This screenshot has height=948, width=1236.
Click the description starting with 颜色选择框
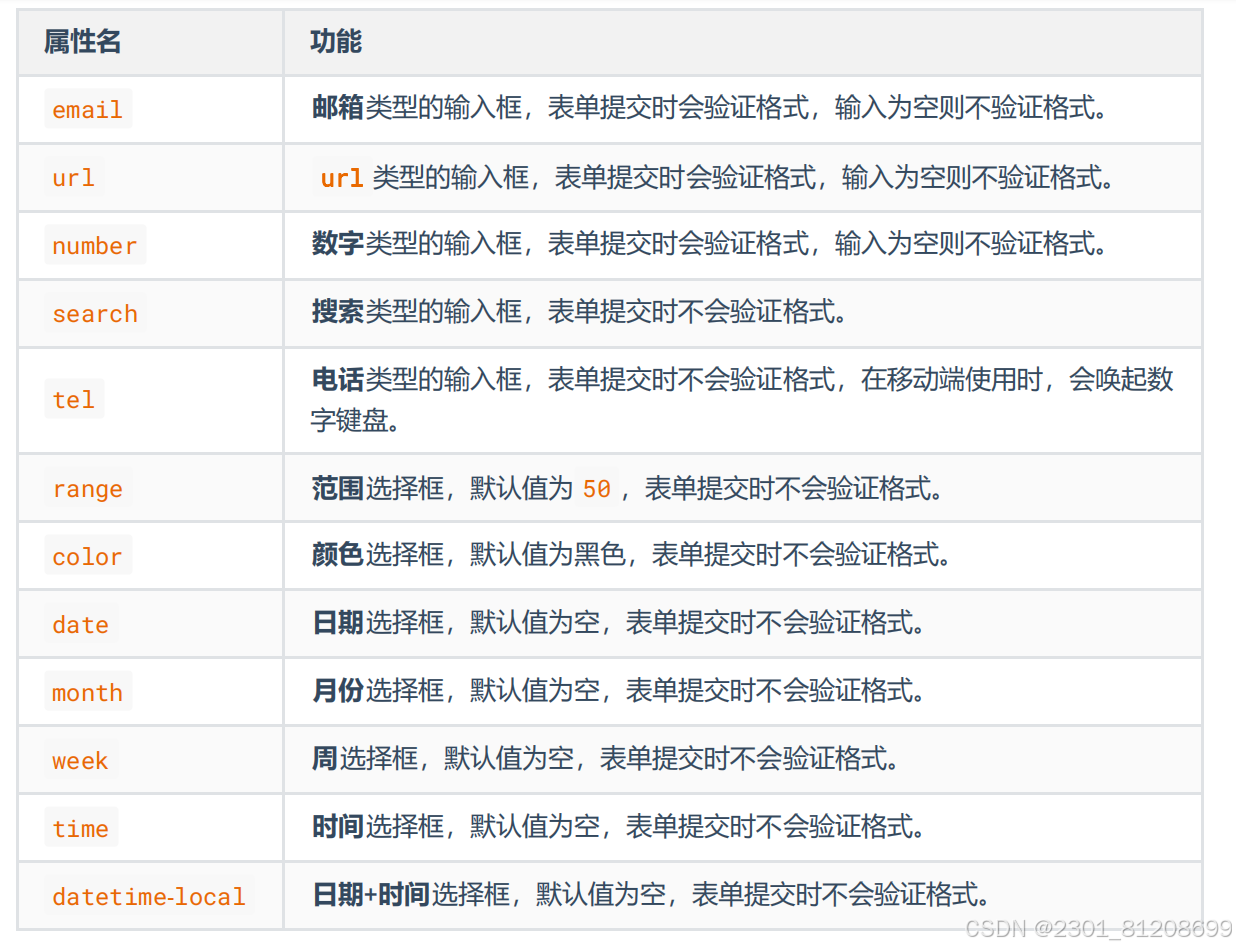631,555
